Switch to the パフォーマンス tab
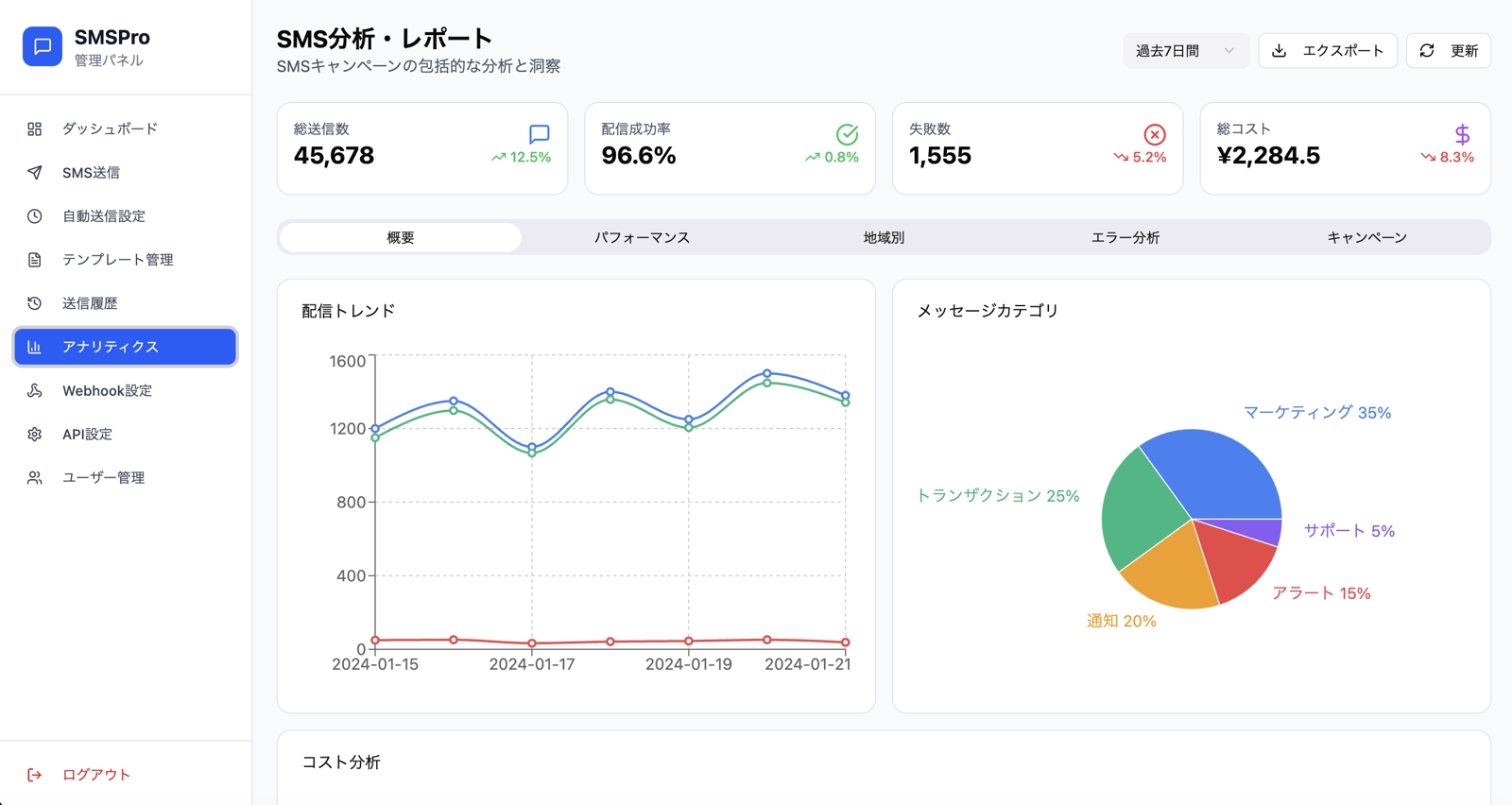Image resolution: width=1512 pixels, height=805 pixels. tap(642, 238)
